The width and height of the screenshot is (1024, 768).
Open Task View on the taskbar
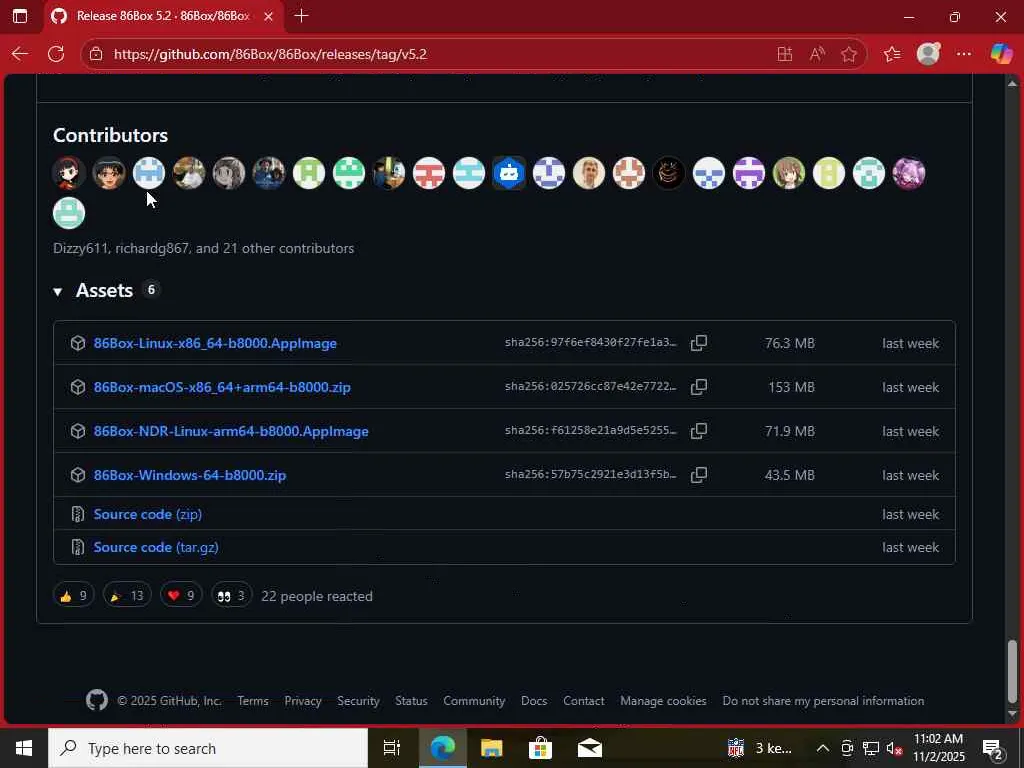pyautogui.click(x=391, y=748)
